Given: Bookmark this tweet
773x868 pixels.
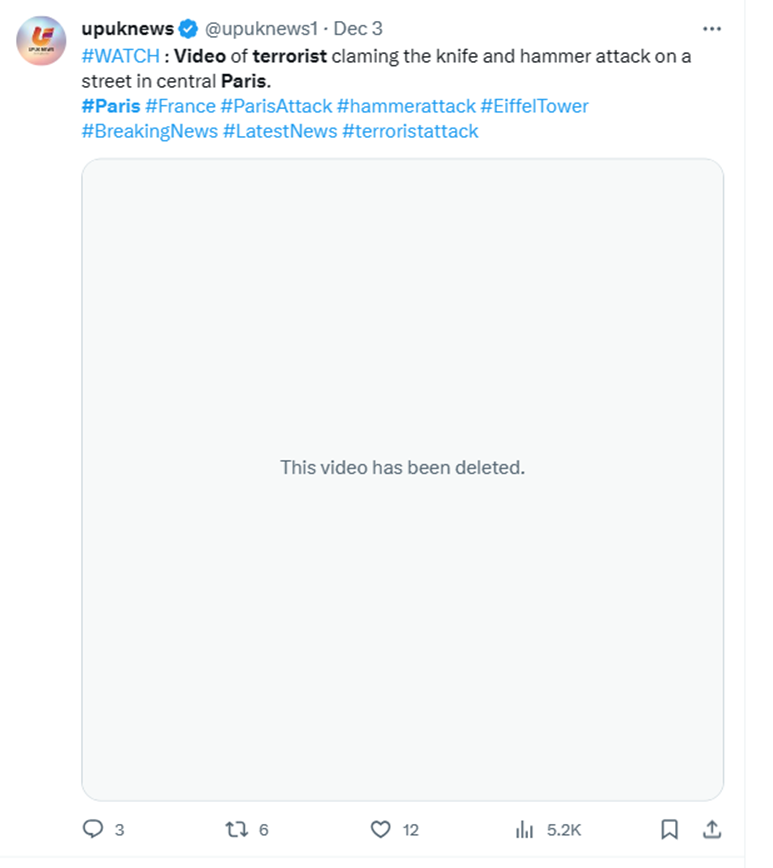Looking at the screenshot, I should pyautogui.click(x=670, y=829).
